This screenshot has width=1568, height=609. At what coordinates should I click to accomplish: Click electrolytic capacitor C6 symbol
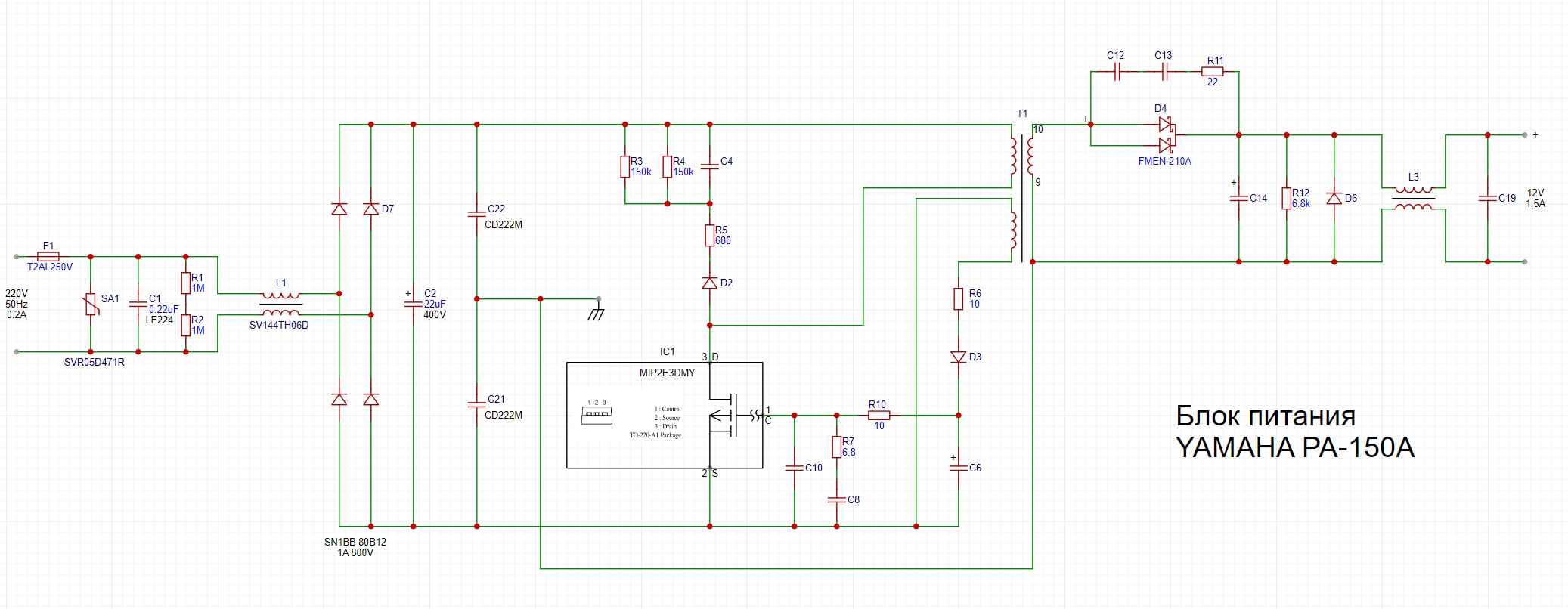pyautogui.click(x=959, y=468)
